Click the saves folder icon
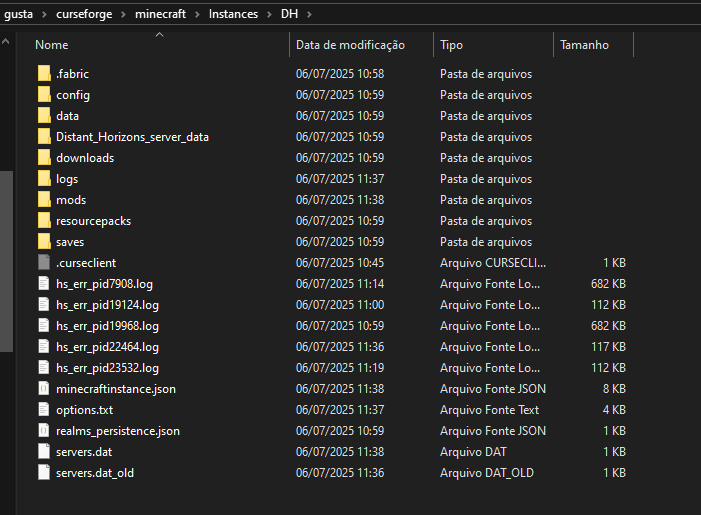 point(43,242)
